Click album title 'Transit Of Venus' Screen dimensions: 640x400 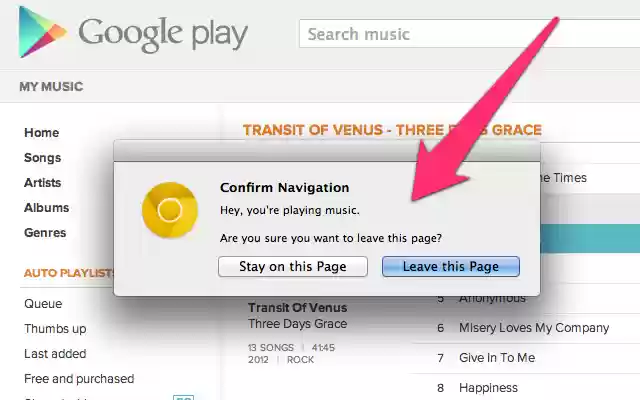point(298,307)
